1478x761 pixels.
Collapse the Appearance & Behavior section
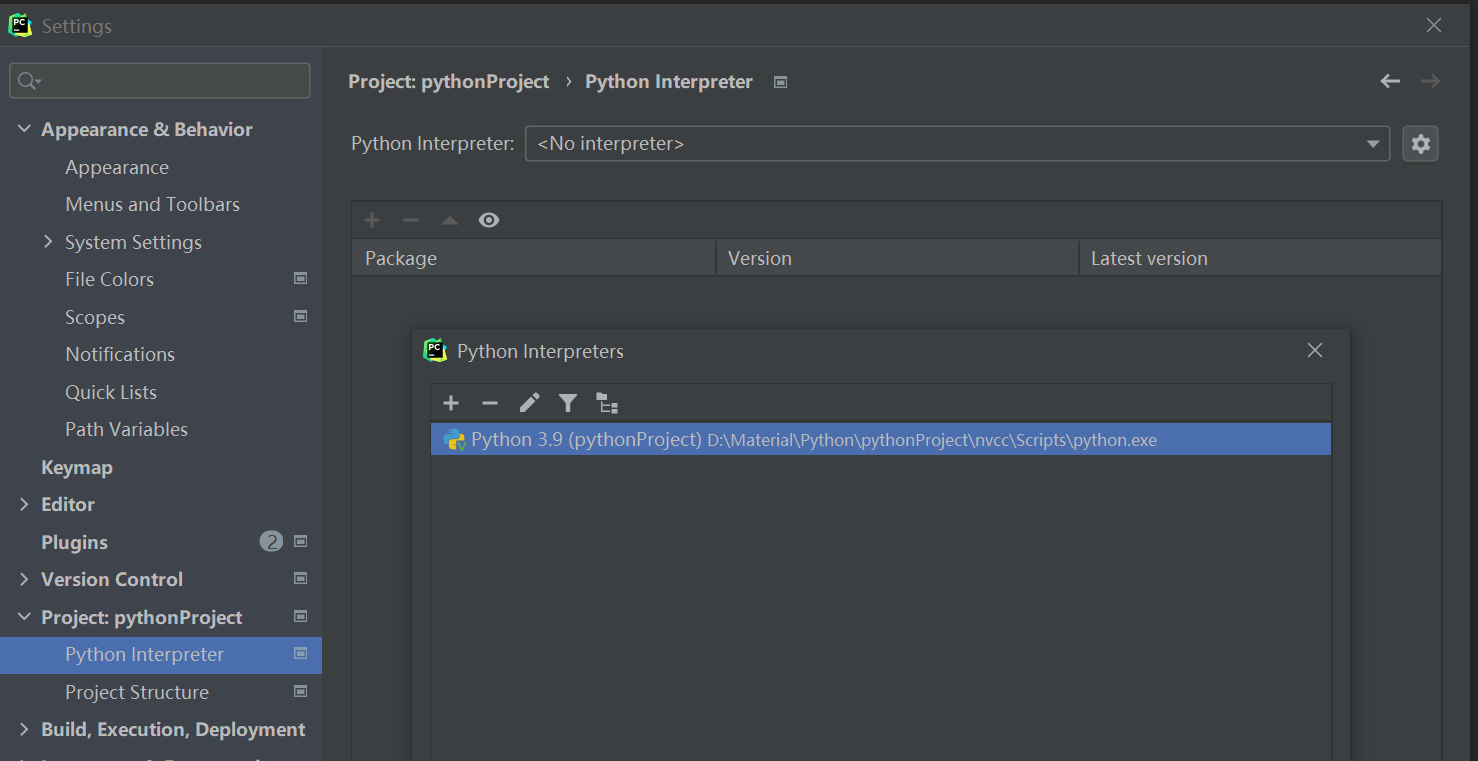coord(24,129)
